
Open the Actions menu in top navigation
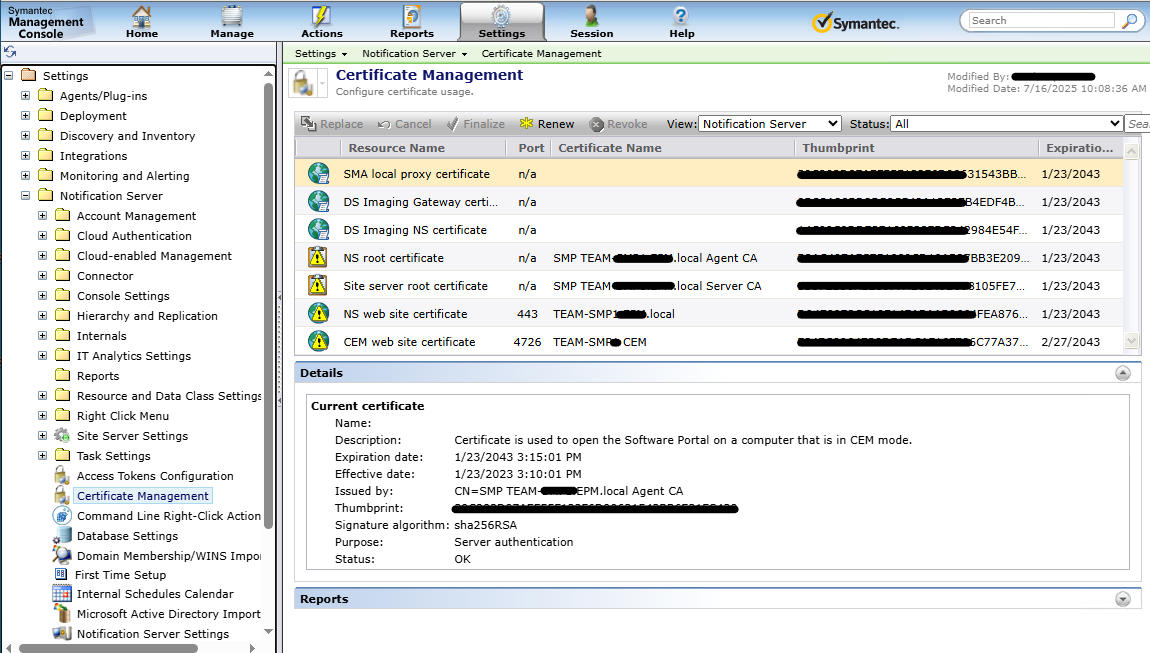pos(322,21)
